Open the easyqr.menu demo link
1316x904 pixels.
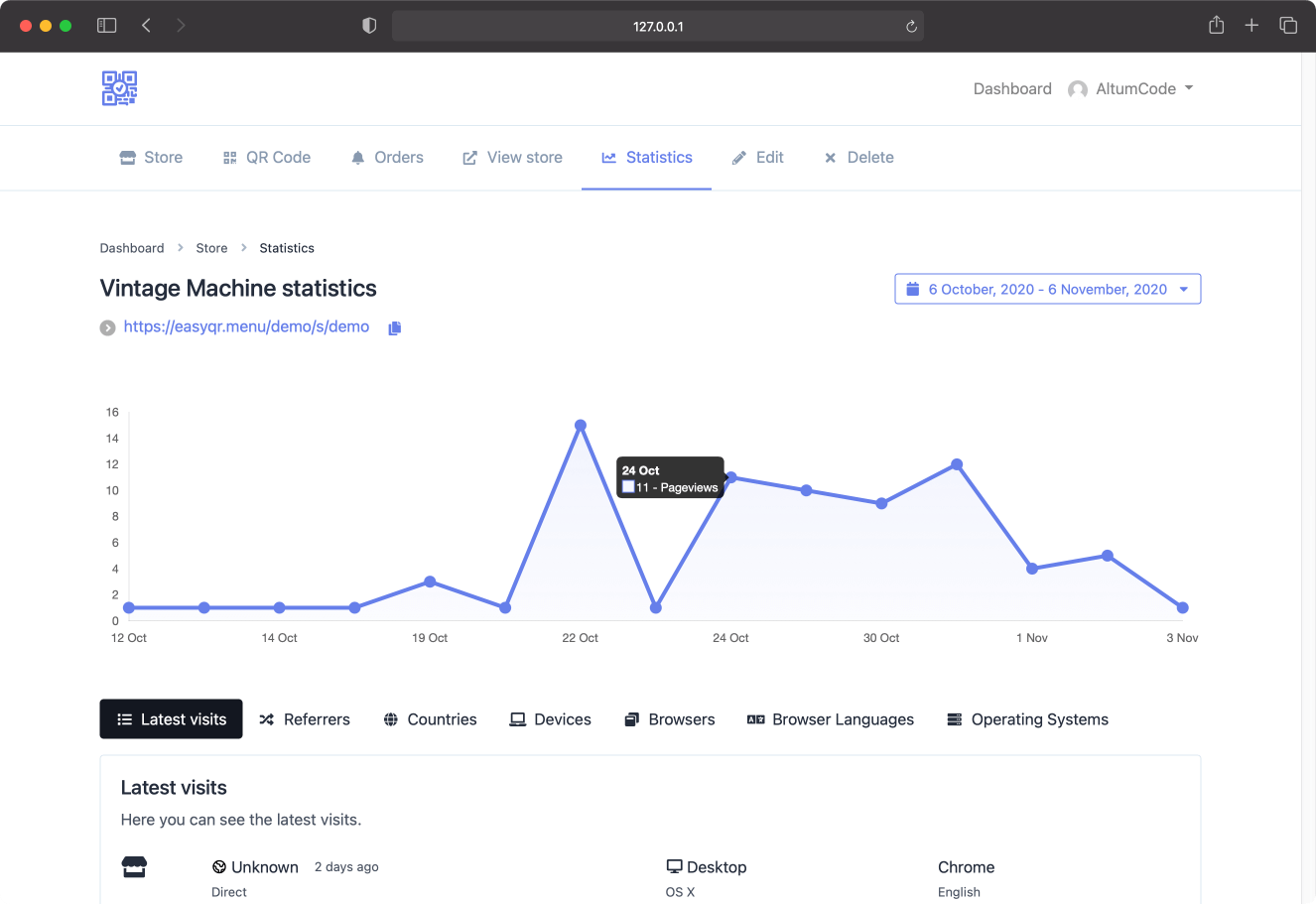pos(246,326)
